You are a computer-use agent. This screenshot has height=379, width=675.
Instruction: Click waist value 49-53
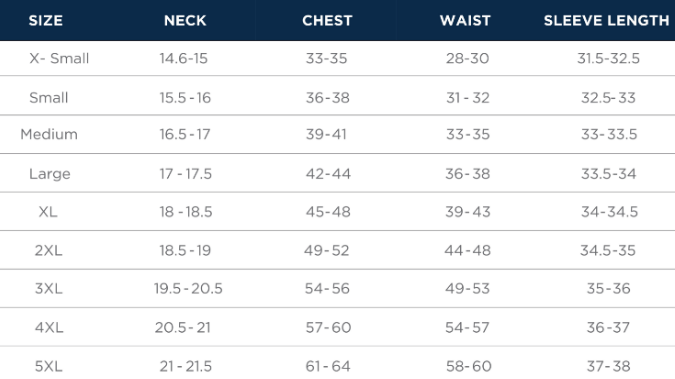tap(468, 289)
